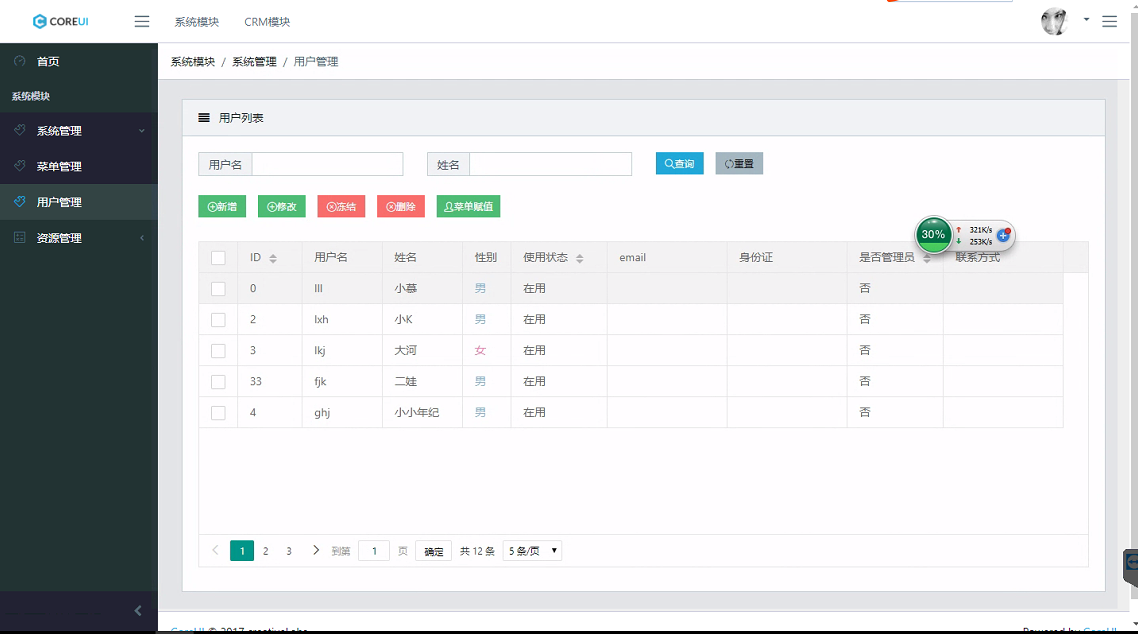Image resolution: width=1138 pixels, height=634 pixels.
Task: Open the CRM模块 top menu
Action: pyautogui.click(x=267, y=22)
